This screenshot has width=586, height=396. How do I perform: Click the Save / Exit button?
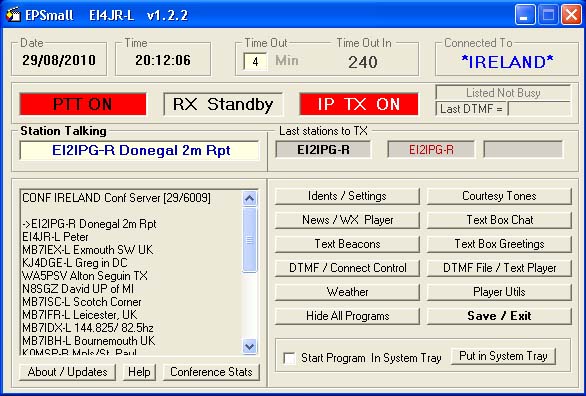point(499,316)
